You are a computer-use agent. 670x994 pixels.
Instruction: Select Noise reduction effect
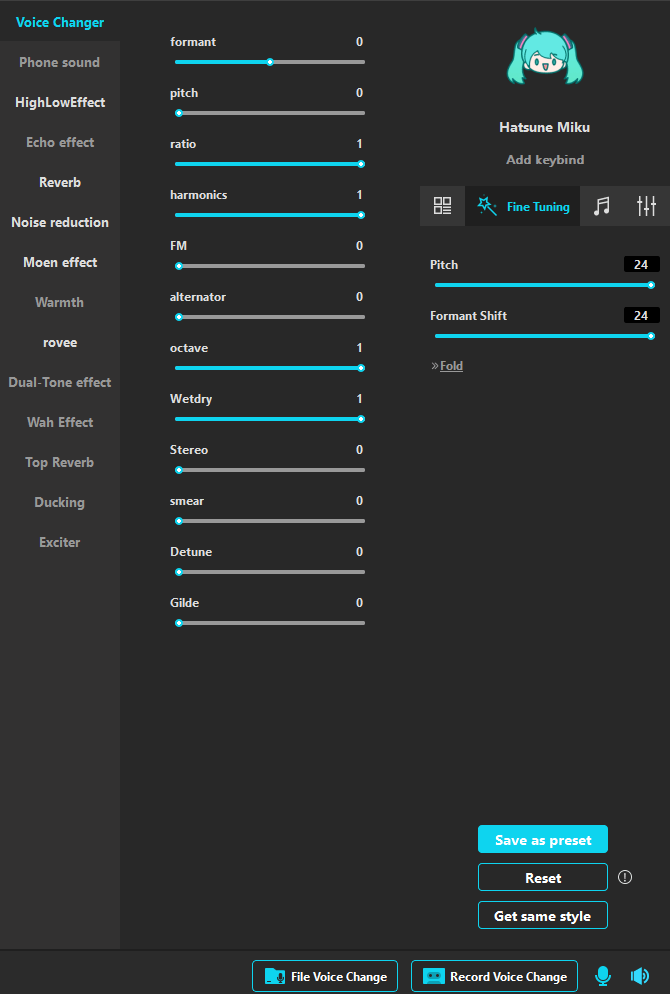click(x=60, y=222)
